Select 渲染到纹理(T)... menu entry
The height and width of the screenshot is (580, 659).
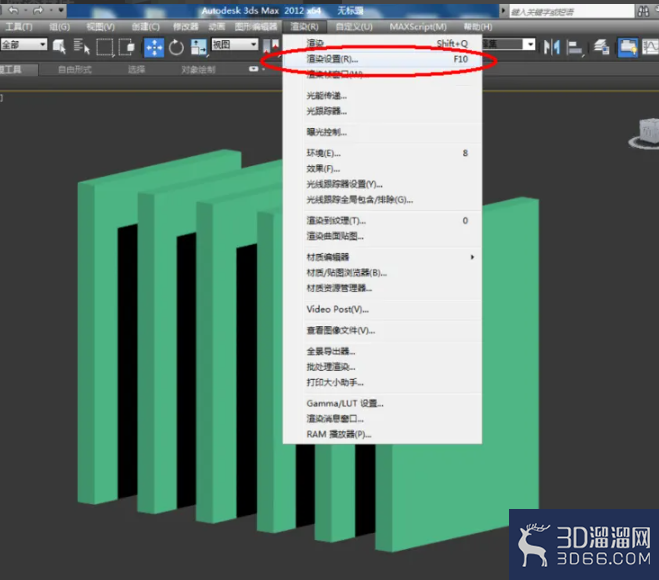[x=382, y=221]
